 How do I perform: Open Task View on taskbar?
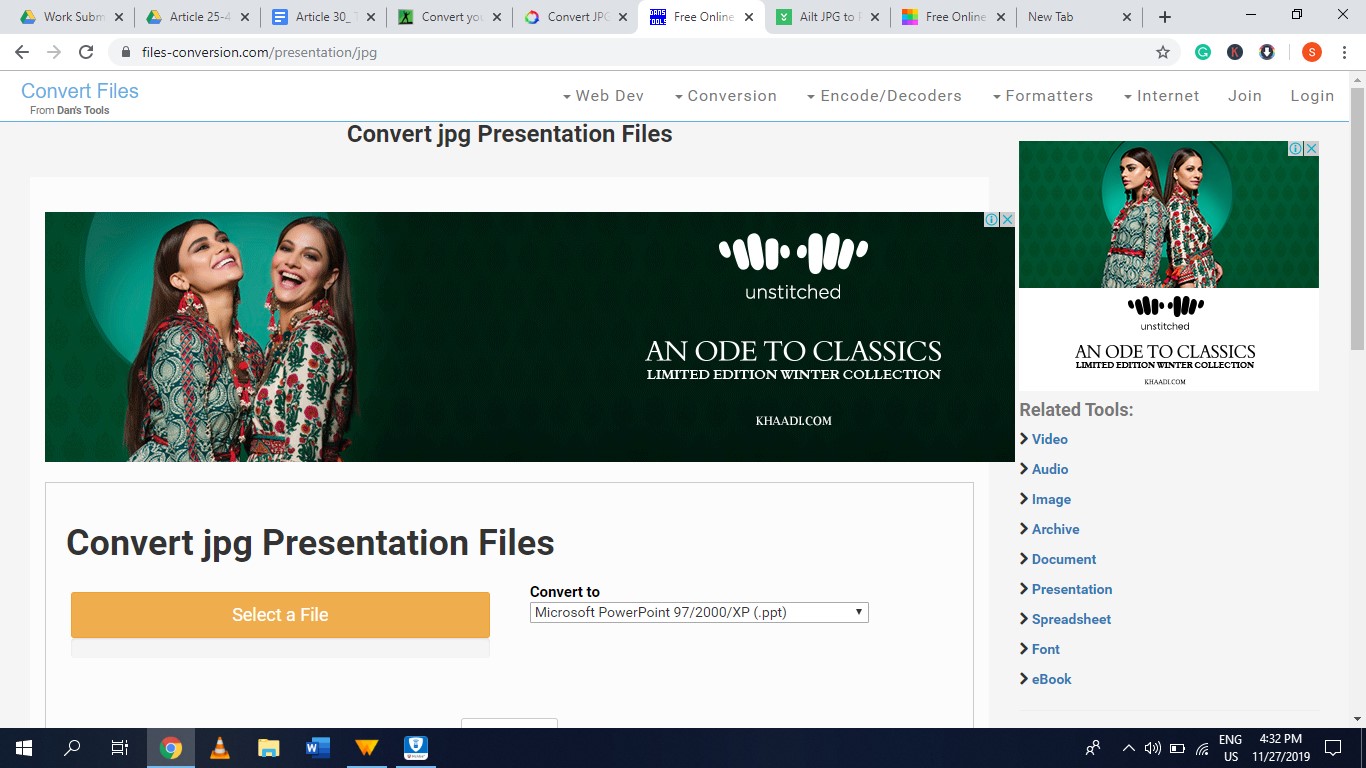click(119, 748)
